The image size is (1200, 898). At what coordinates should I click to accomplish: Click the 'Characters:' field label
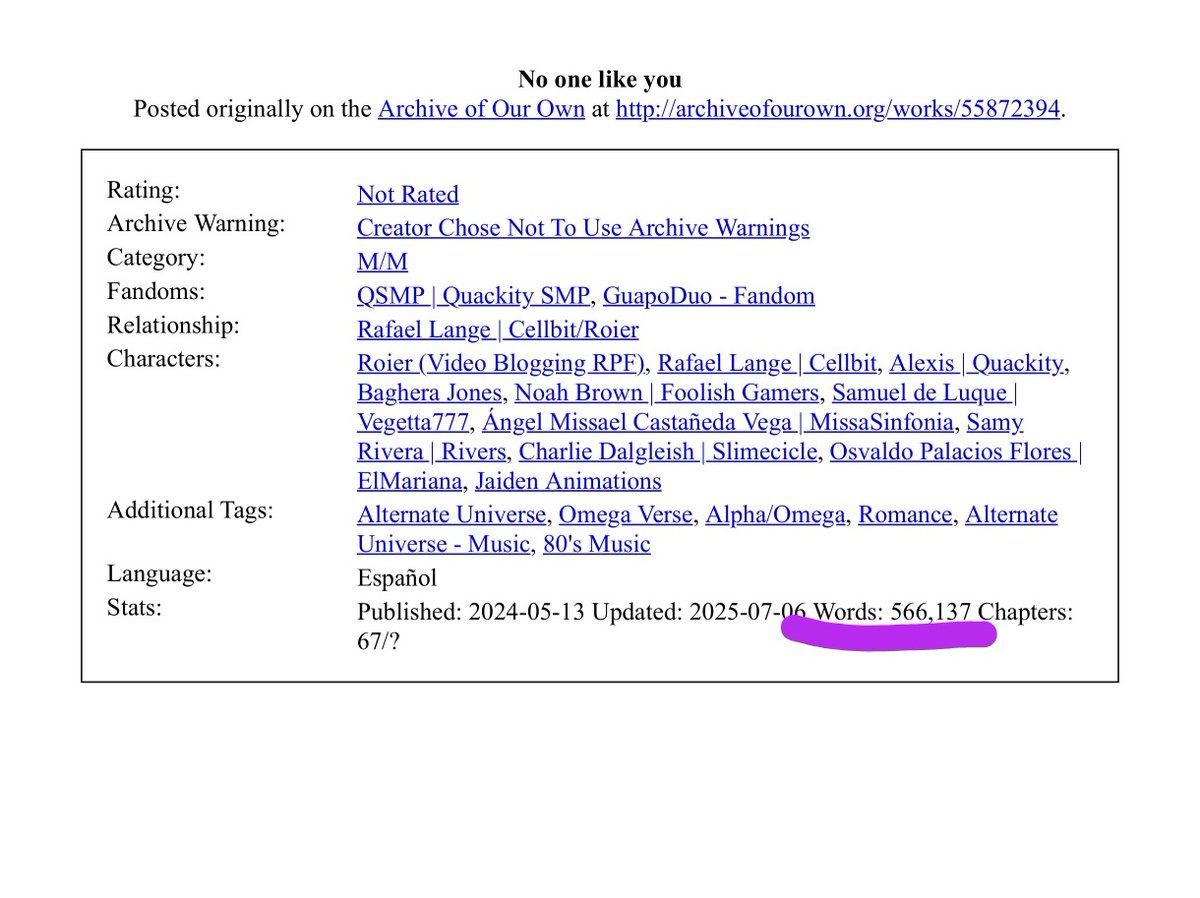coord(164,359)
